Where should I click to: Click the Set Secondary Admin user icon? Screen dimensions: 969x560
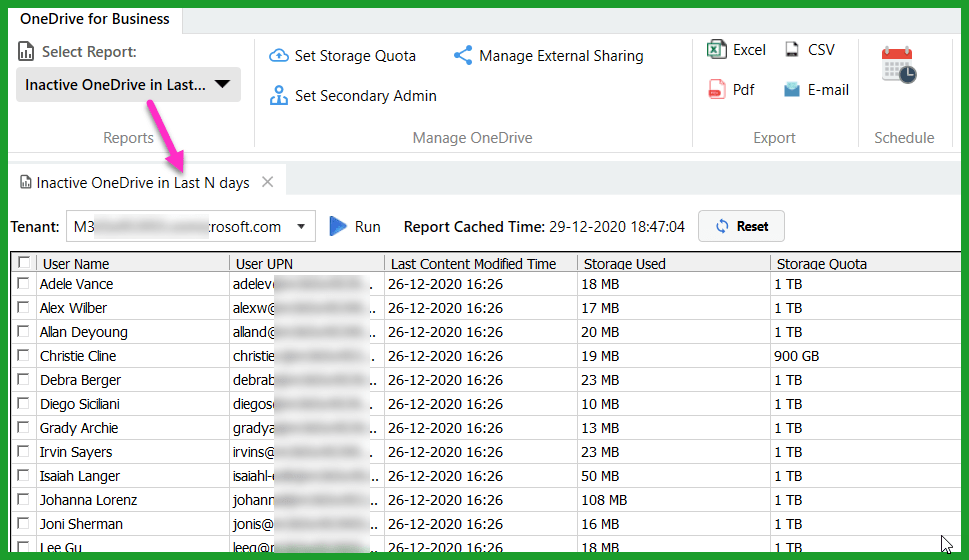[x=279, y=95]
